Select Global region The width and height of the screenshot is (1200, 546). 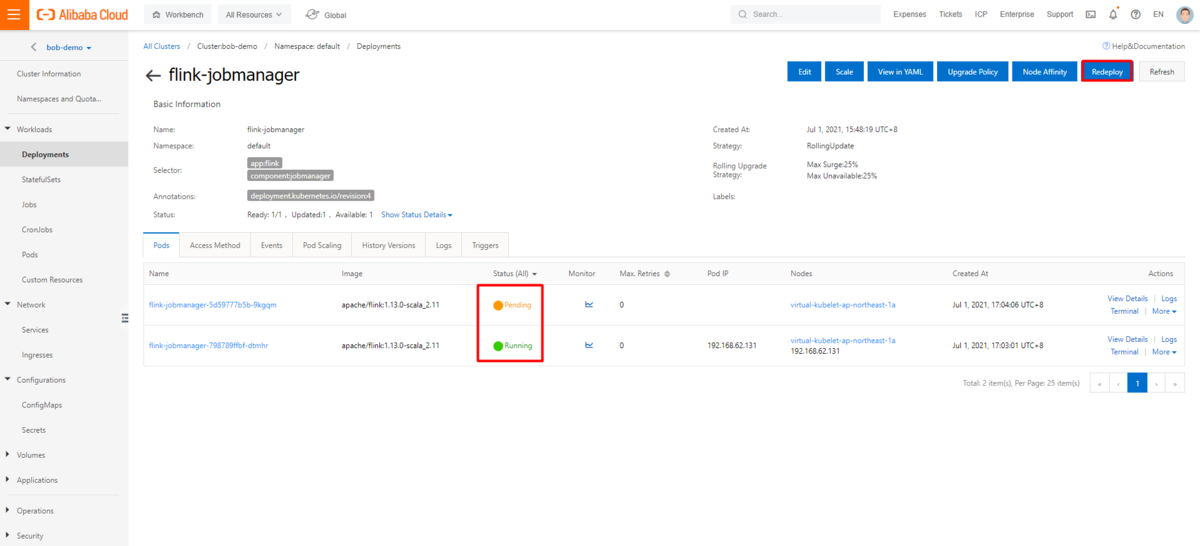click(x=327, y=15)
